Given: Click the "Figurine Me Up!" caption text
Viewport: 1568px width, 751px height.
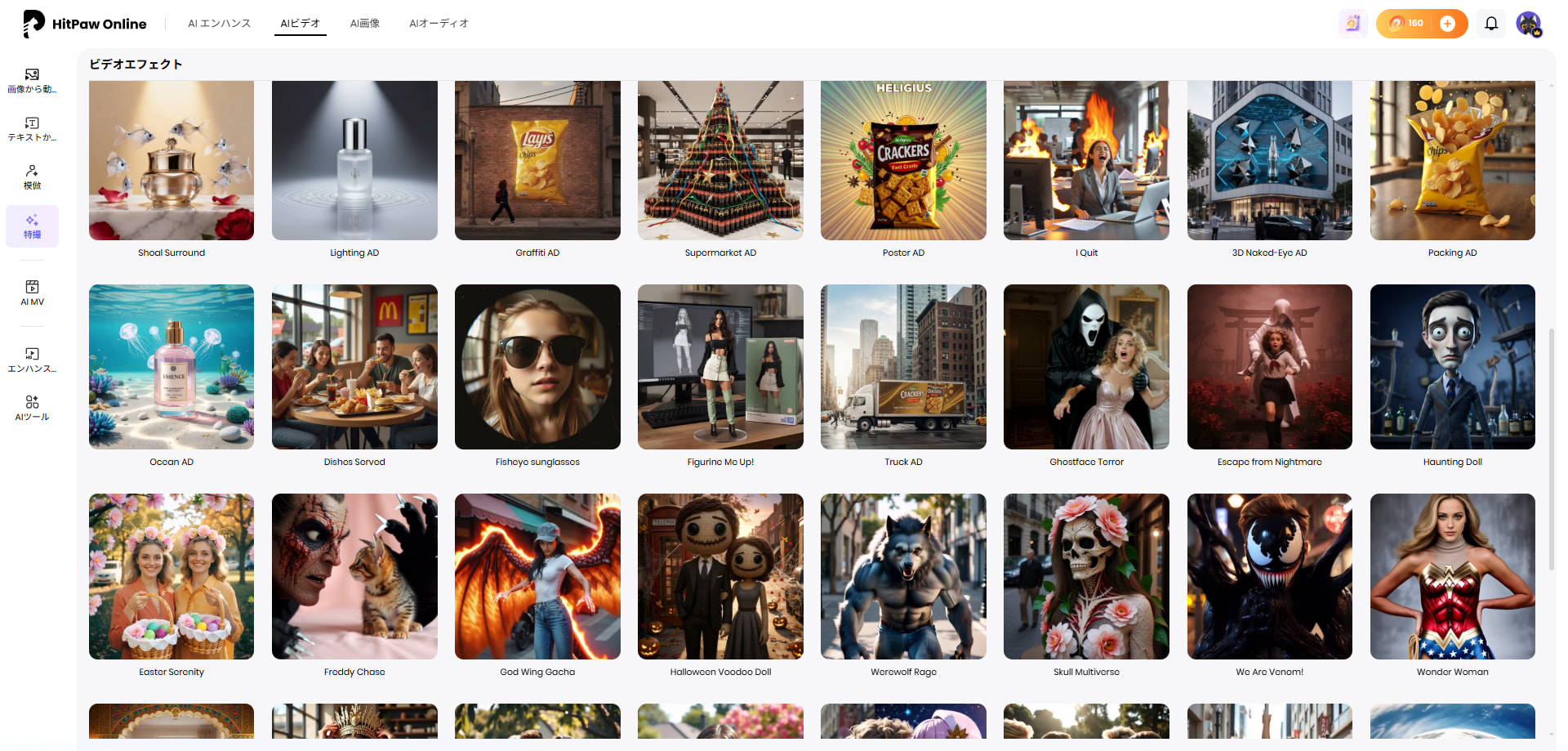Looking at the screenshot, I should pyautogui.click(x=720, y=462).
